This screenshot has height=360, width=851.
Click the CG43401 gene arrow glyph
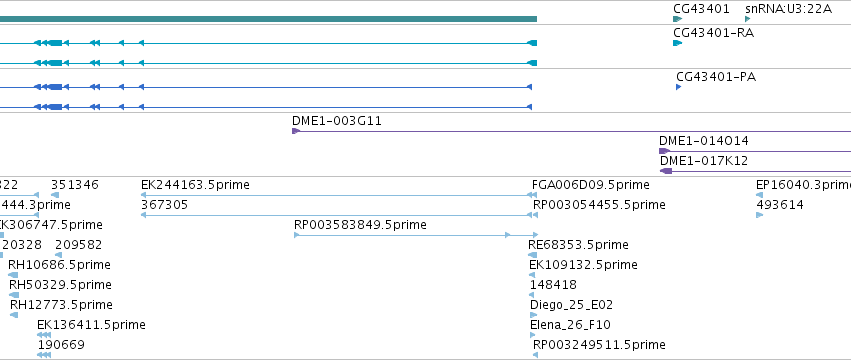tap(677, 19)
